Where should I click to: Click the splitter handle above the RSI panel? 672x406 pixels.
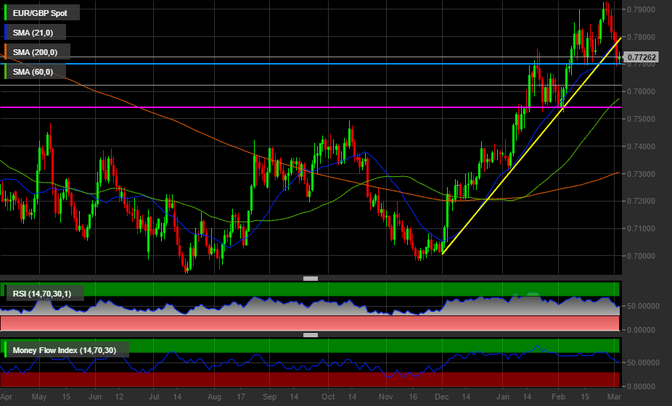click(x=311, y=278)
